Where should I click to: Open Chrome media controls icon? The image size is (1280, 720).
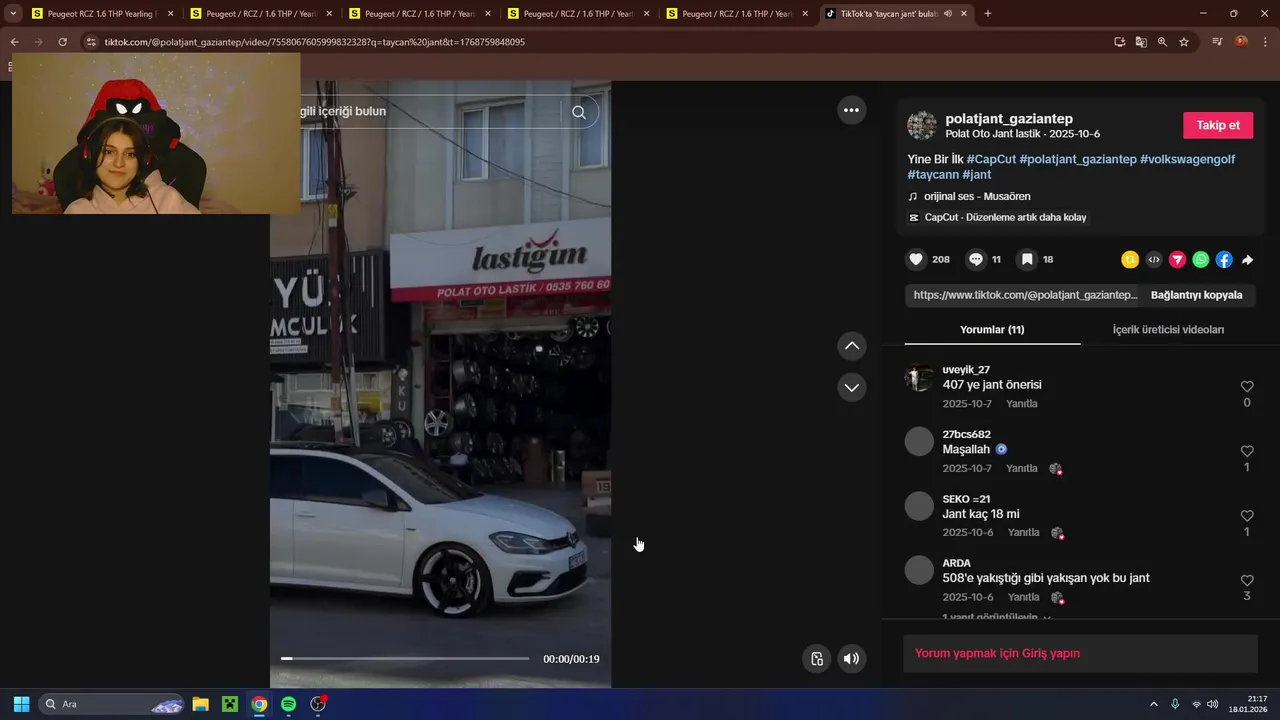point(1217,42)
